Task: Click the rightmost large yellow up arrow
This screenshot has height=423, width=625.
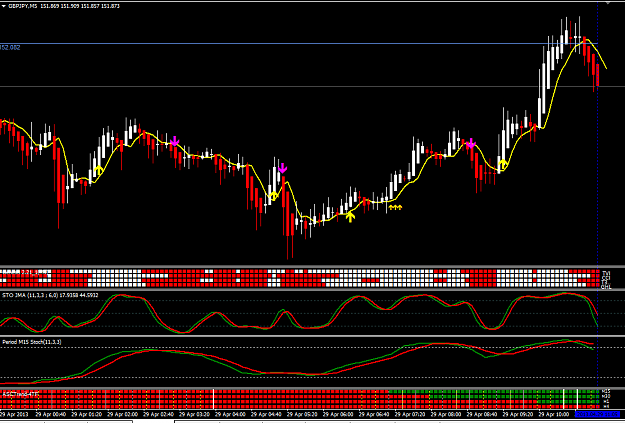Action: pos(503,163)
